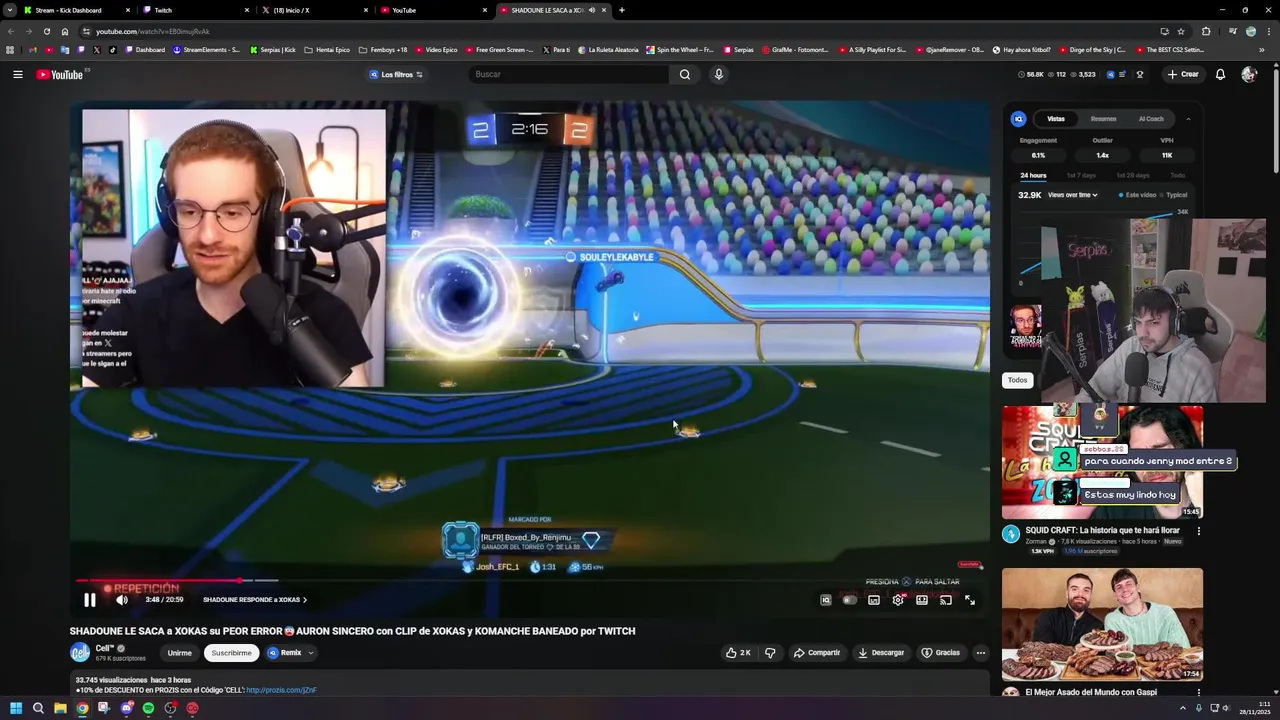Open La Ruleta Aleatoria bookmark

pyautogui.click(x=607, y=50)
